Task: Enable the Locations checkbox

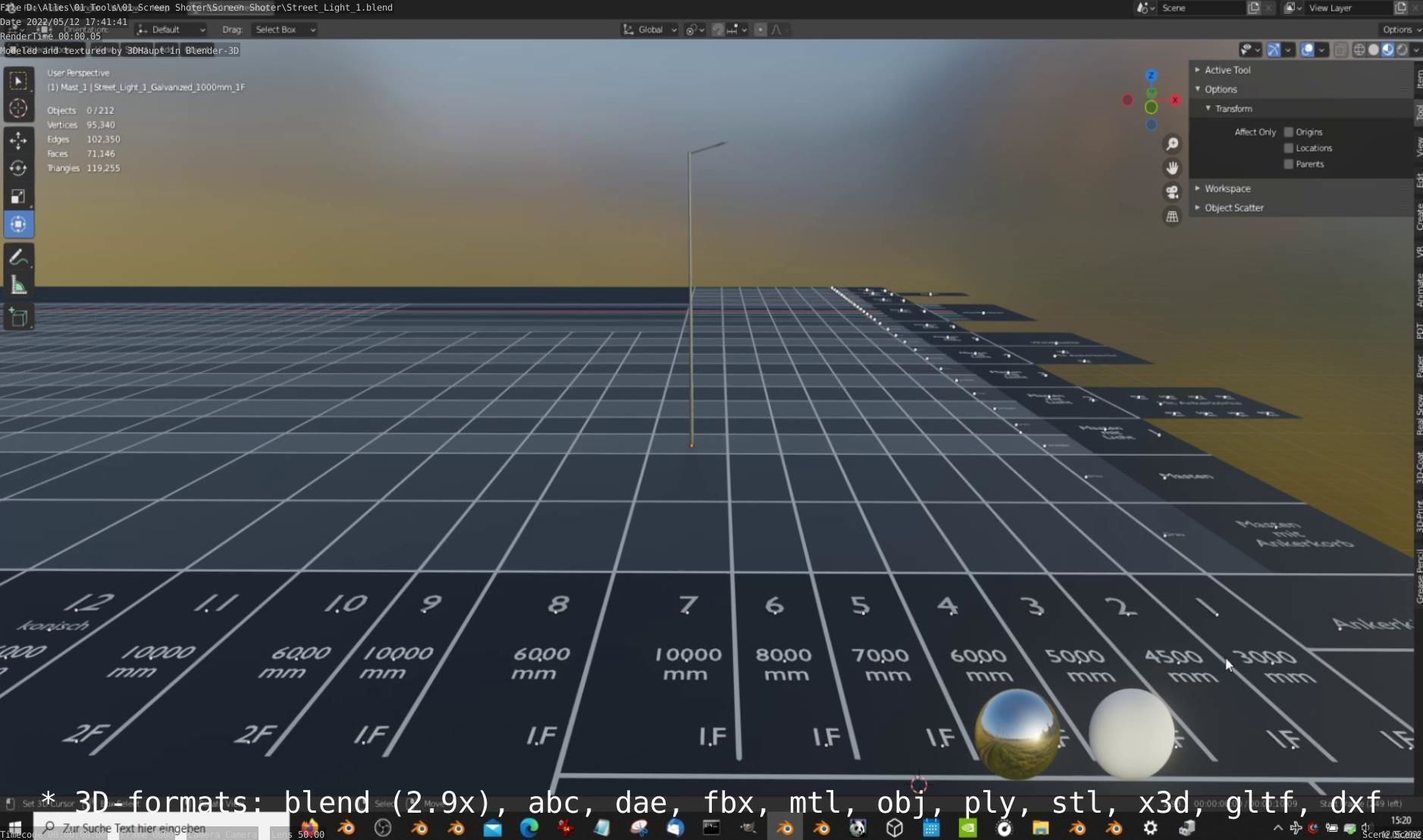Action: coord(1288,148)
